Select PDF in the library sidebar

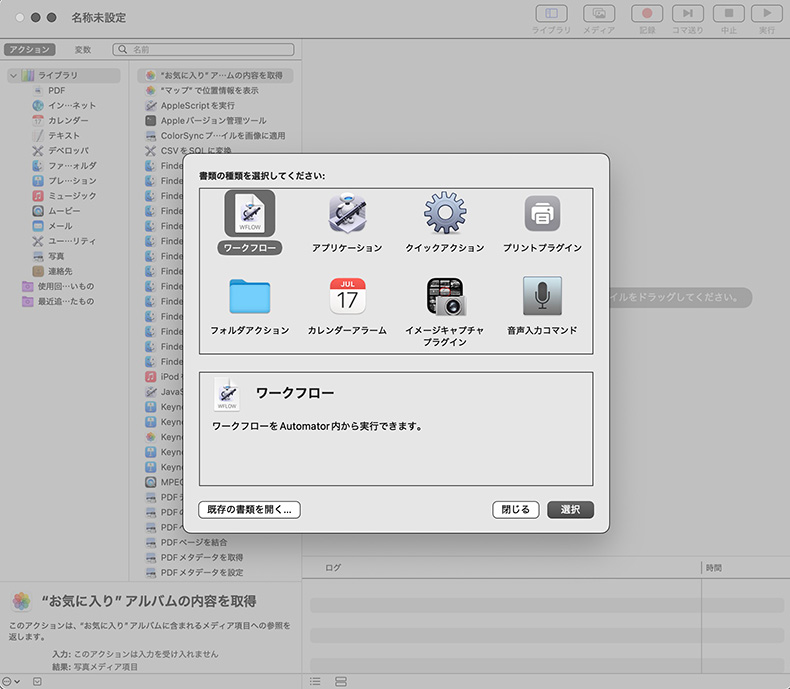tap(56, 91)
